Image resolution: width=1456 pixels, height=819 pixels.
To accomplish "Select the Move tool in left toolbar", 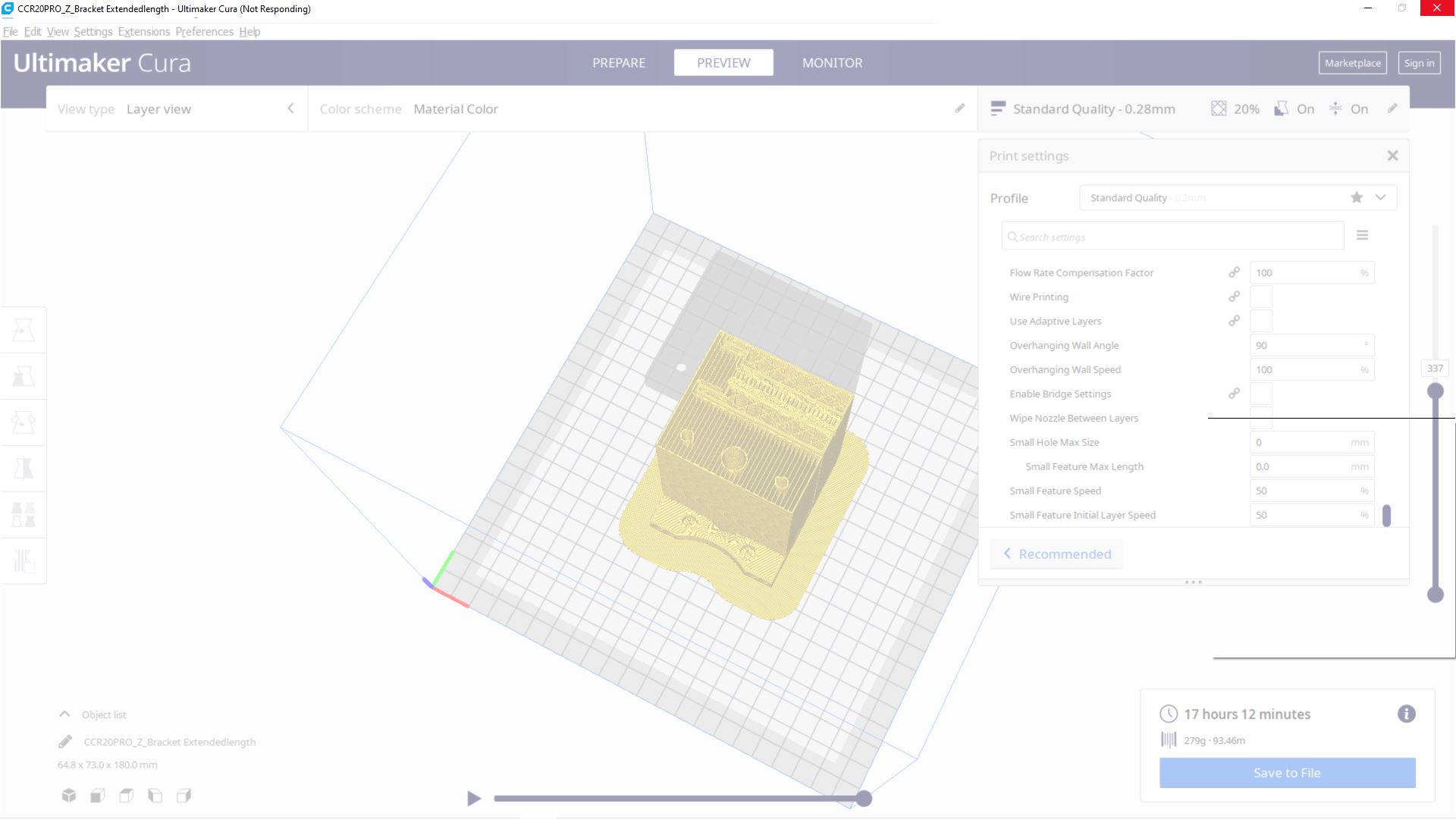I will [x=24, y=330].
